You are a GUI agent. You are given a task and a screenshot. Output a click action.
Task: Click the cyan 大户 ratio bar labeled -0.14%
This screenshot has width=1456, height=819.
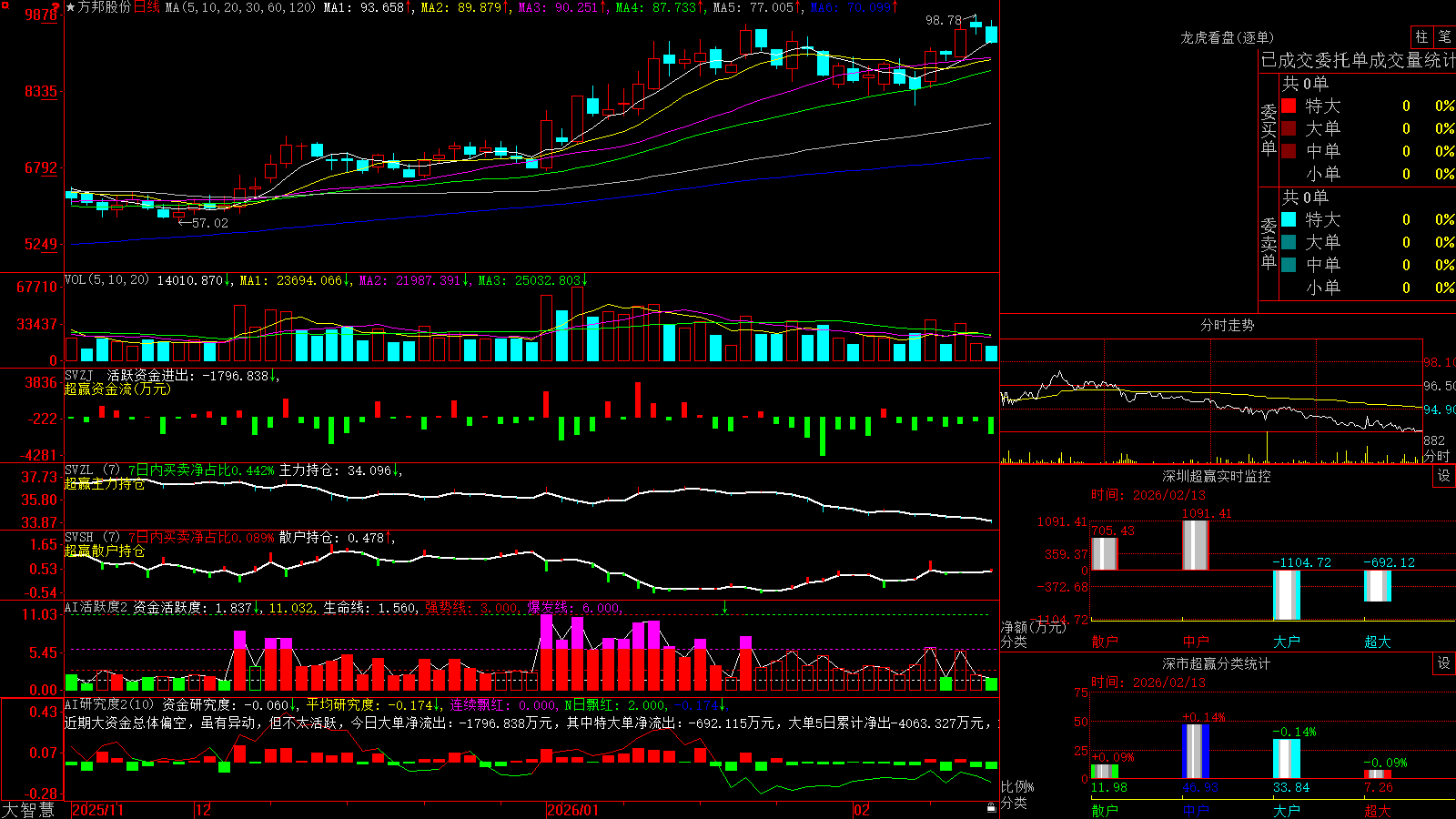click(x=1287, y=759)
